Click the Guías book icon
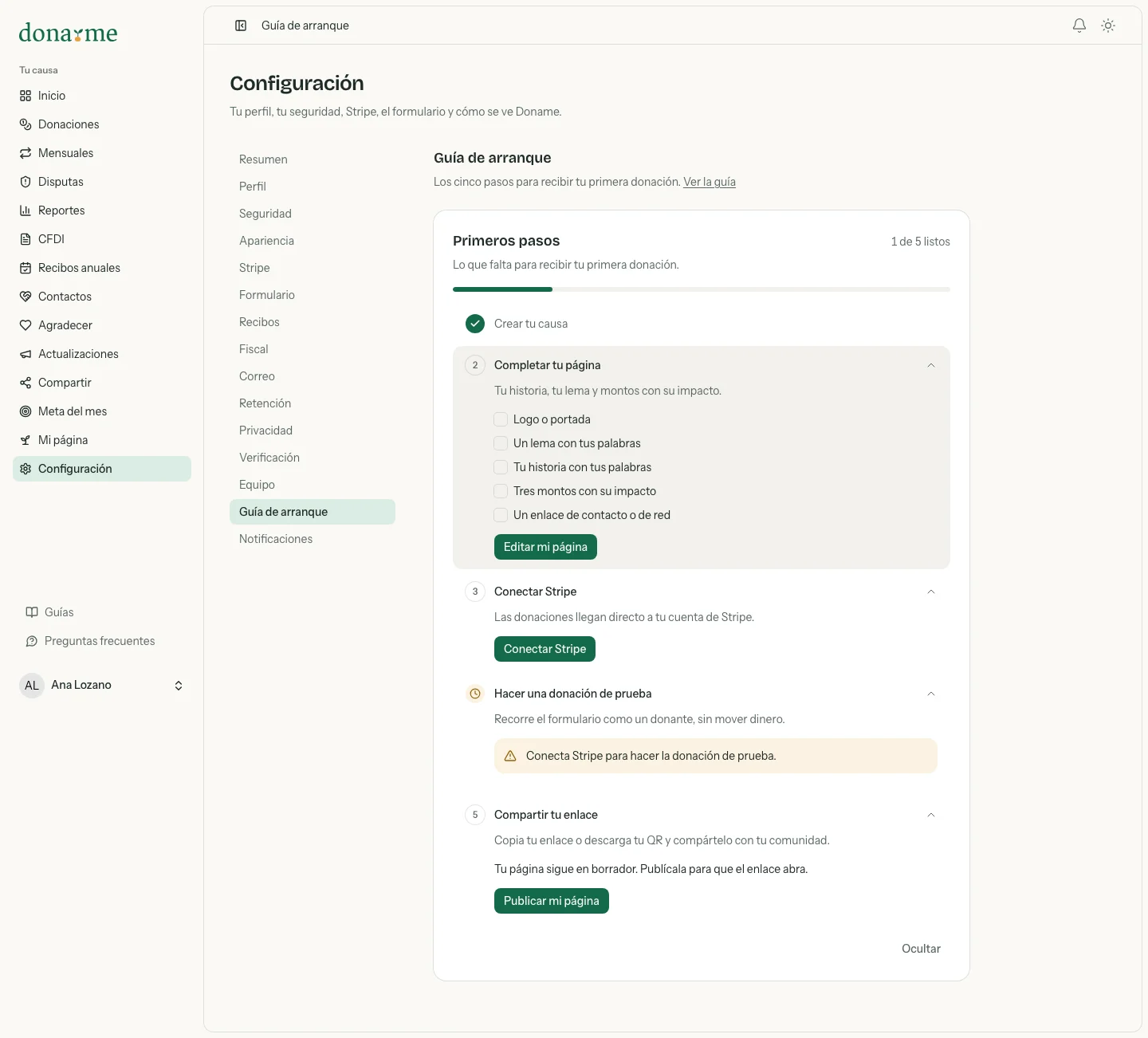Screen dimensions: 1148x1038 click(x=32, y=612)
